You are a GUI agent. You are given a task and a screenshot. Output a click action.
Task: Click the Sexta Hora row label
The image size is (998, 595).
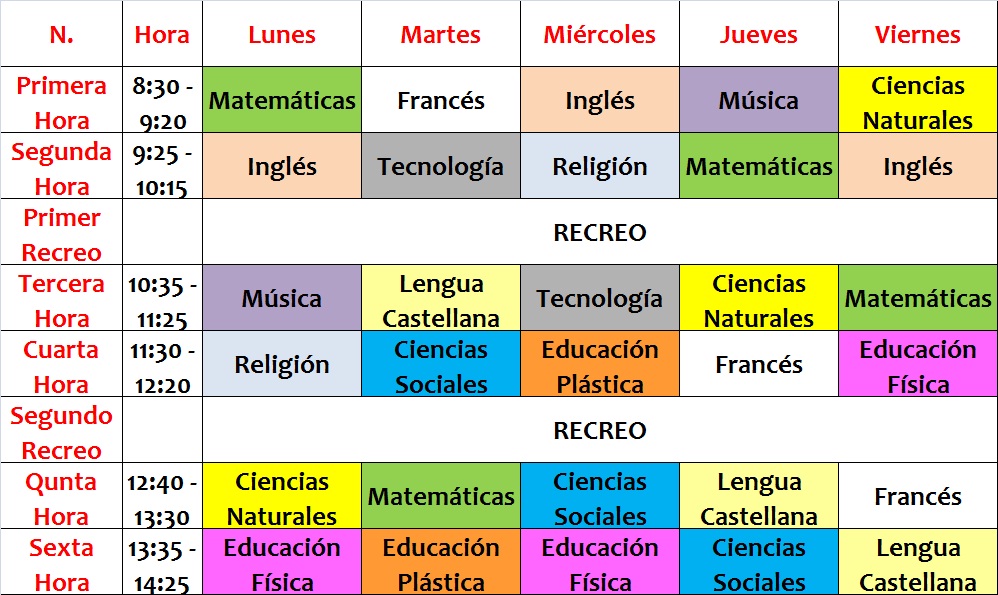click(61, 563)
